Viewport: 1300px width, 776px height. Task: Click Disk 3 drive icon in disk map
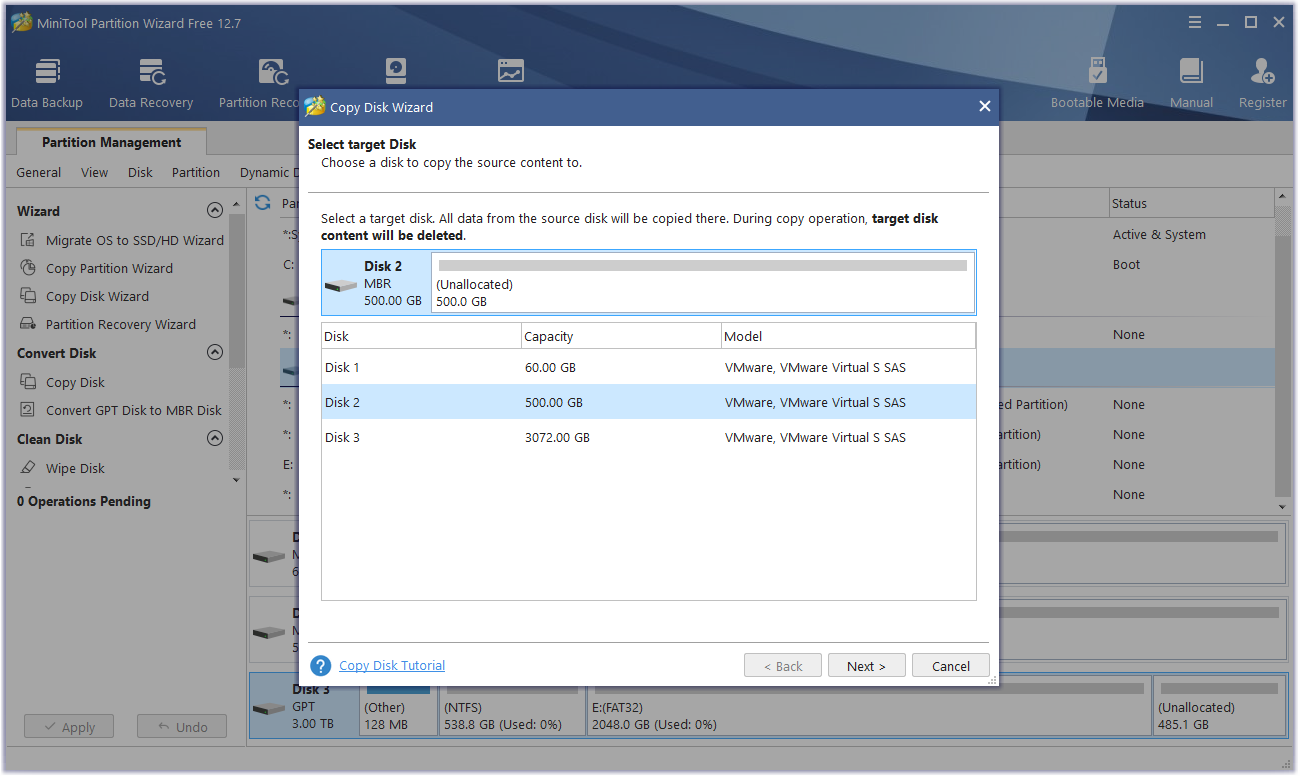(x=269, y=709)
